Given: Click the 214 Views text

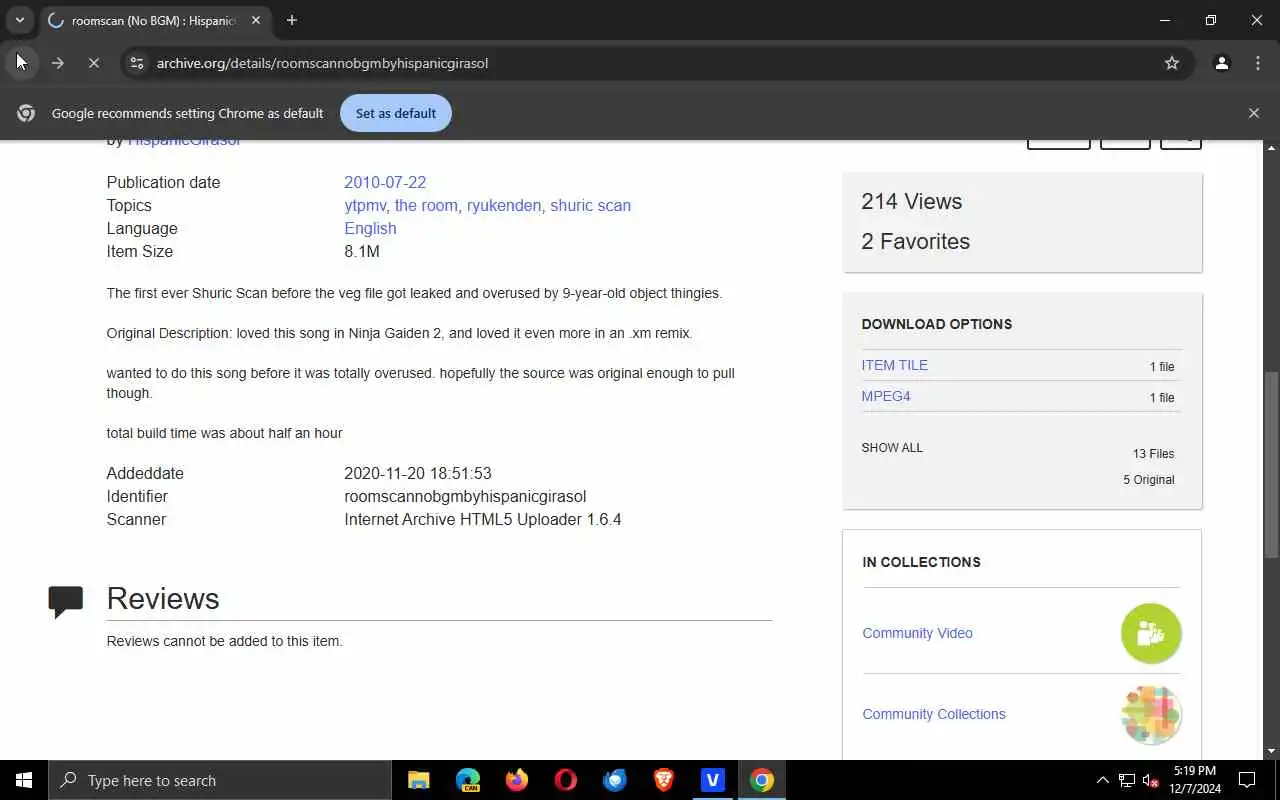Looking at the screenshot, I should pyautogui.click(x=912, y=201).
